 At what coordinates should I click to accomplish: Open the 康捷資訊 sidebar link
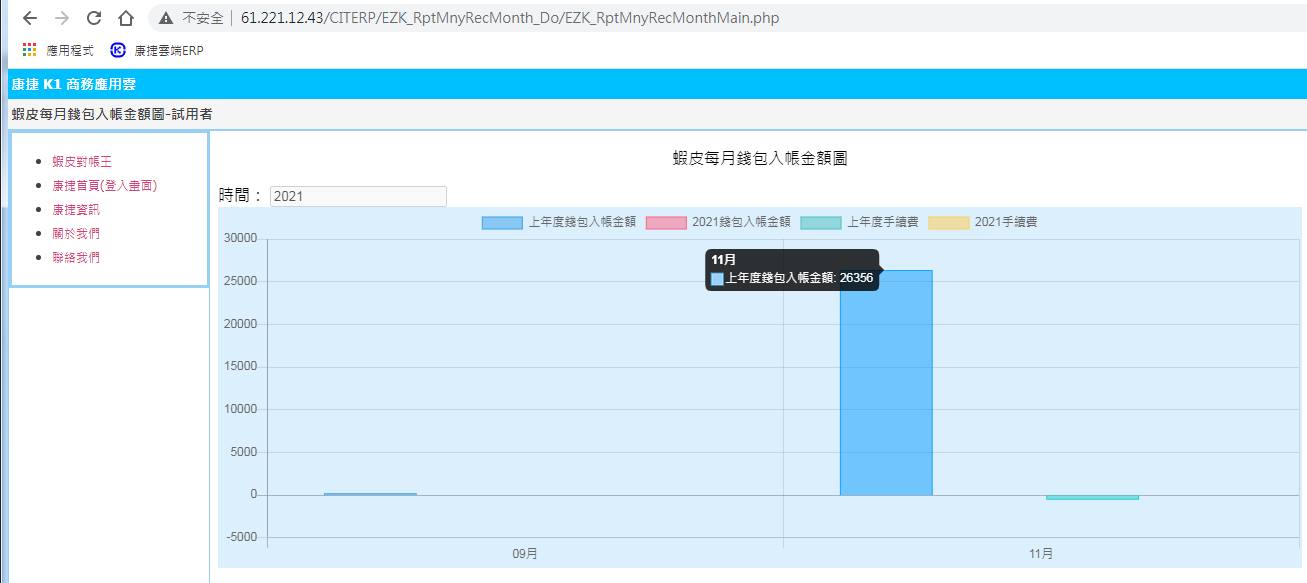(x=76, y=209)
